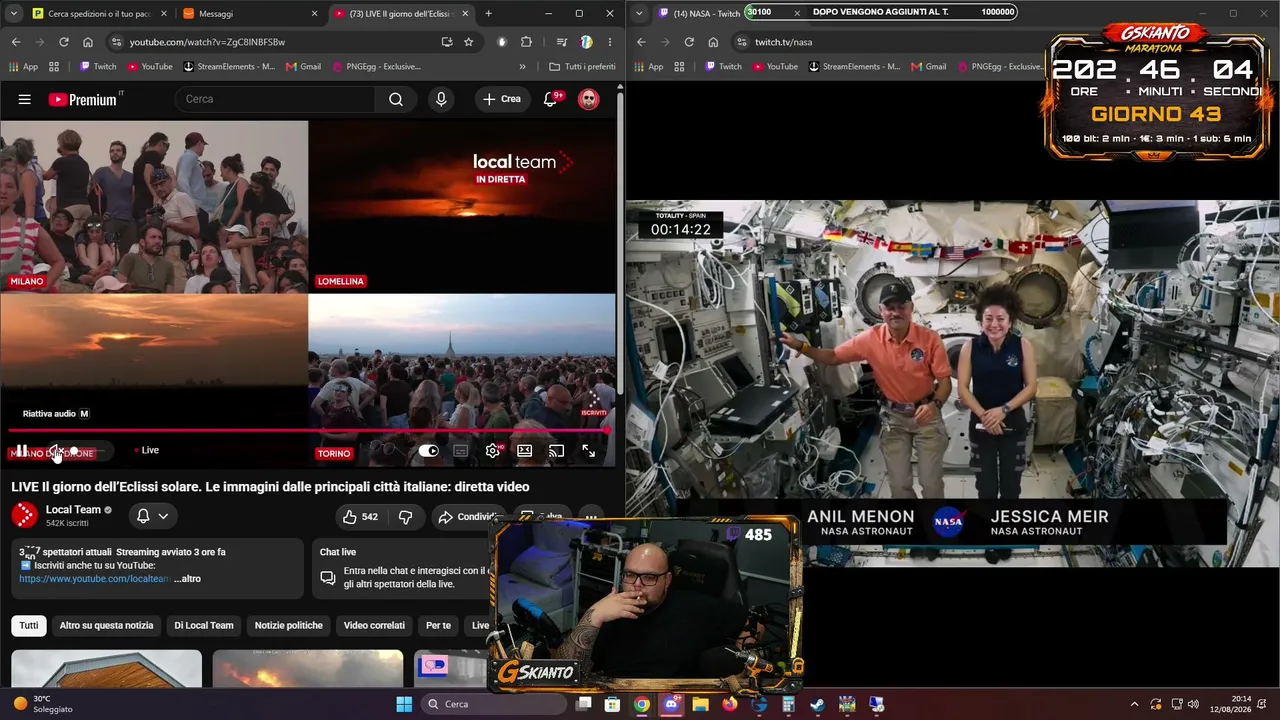The image size is (1280, 720).
Task: Open home page in the YouTube browser window
Action: pos(88,42)
